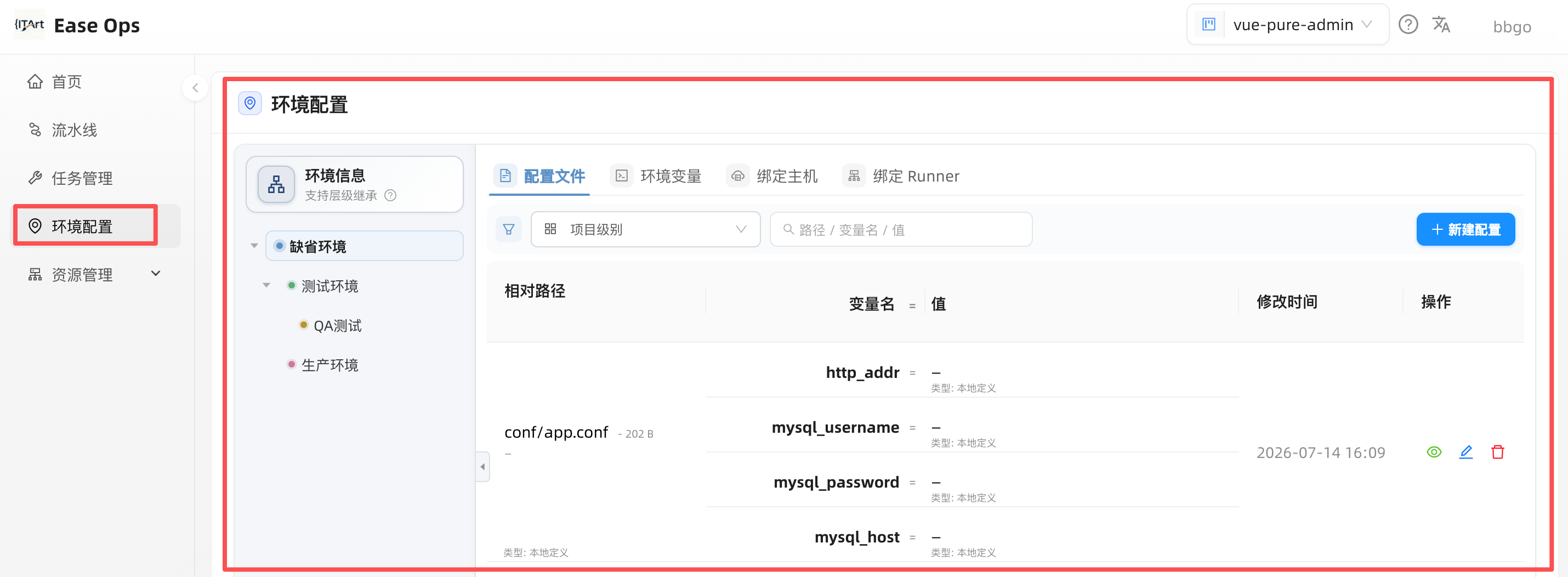
Task: Click the 环境信息 hierarchy icon
Action: 276,184
